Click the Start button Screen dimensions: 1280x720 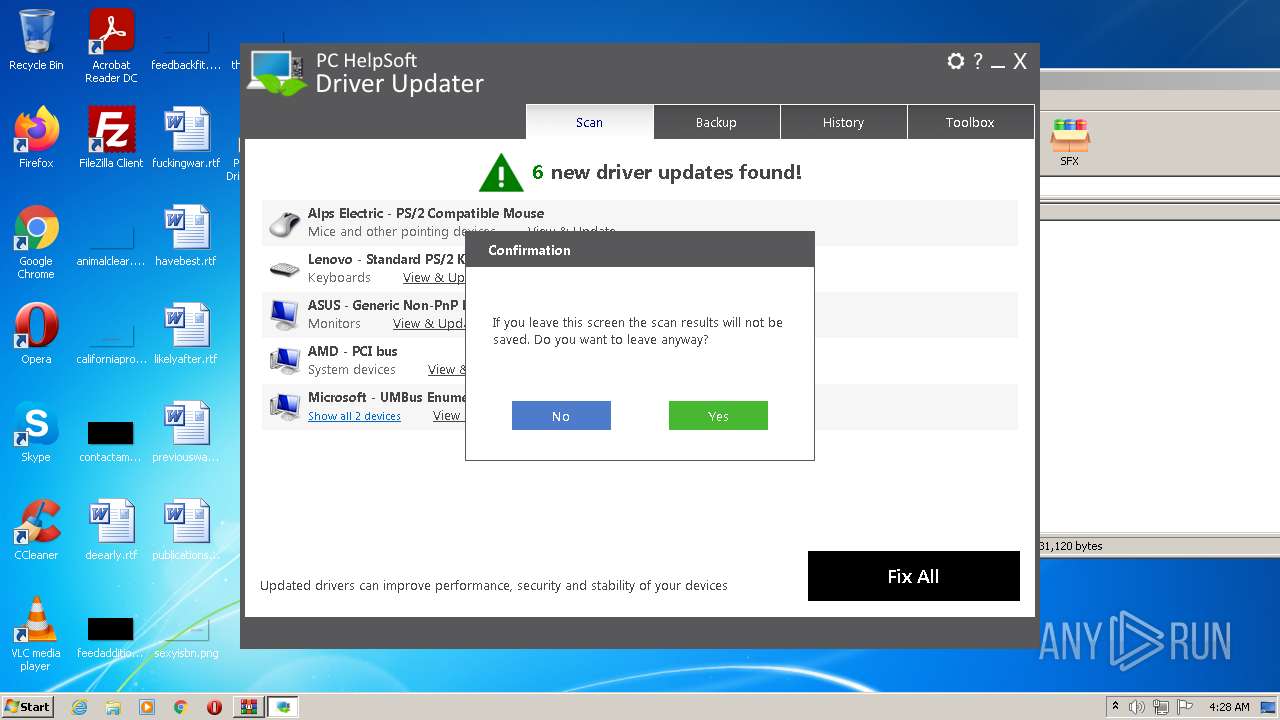click(x=28, y=706)
